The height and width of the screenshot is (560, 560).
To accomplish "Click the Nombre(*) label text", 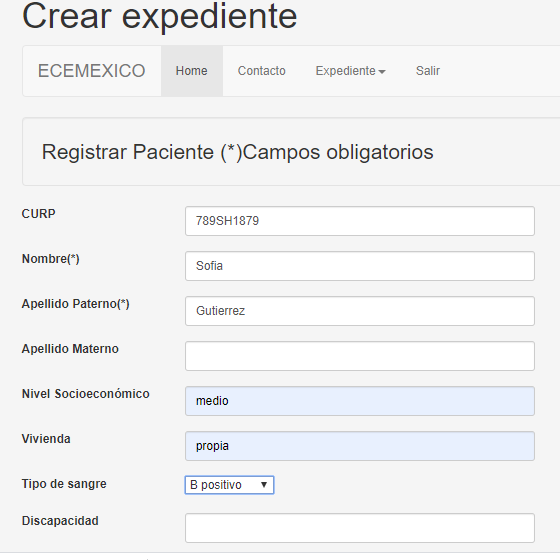I will pyautogui.click(x=51, y=259).
